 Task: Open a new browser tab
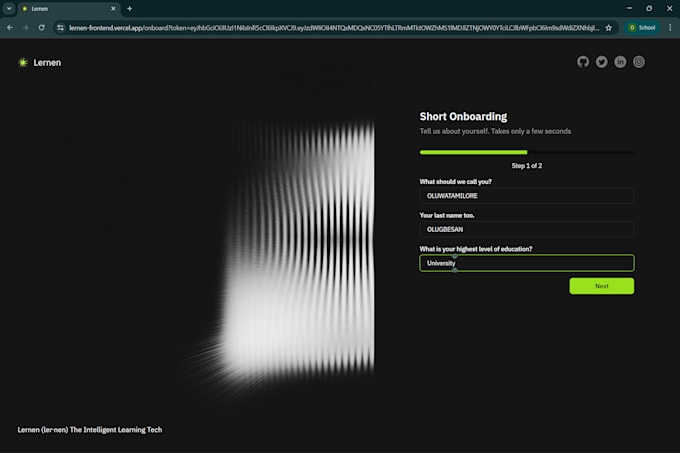click(x=129, y=9)
